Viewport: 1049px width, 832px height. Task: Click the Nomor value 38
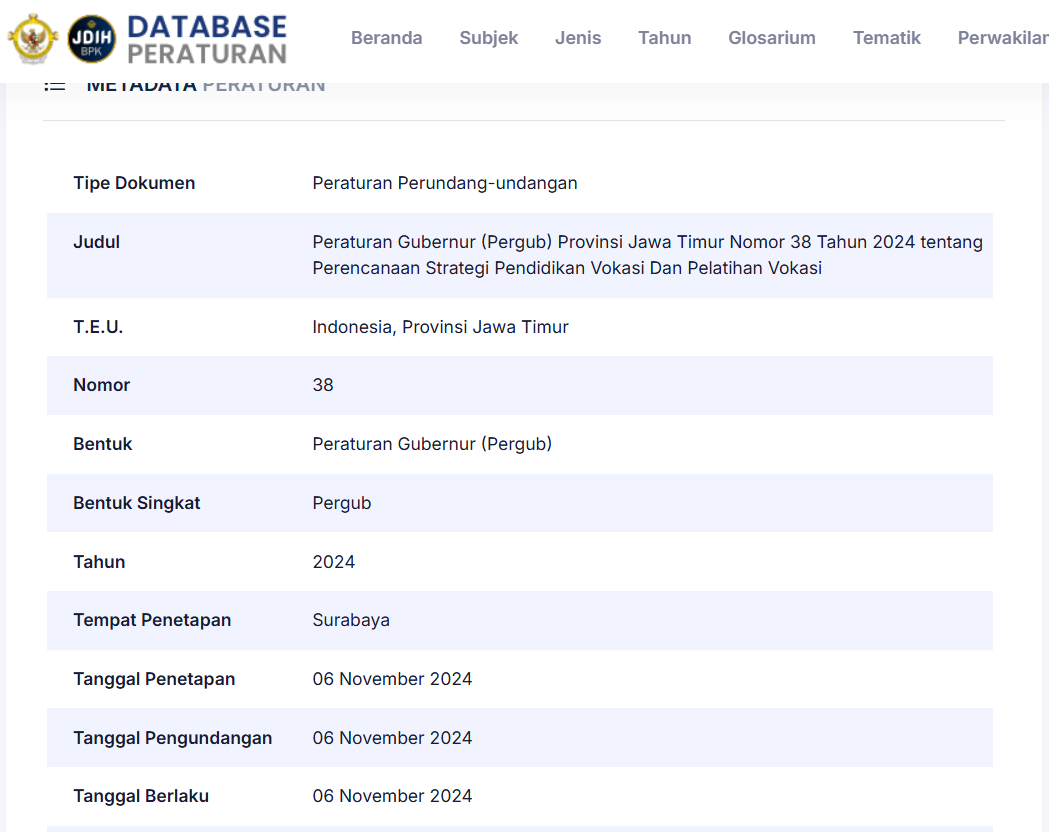click(x=323, y=385)
